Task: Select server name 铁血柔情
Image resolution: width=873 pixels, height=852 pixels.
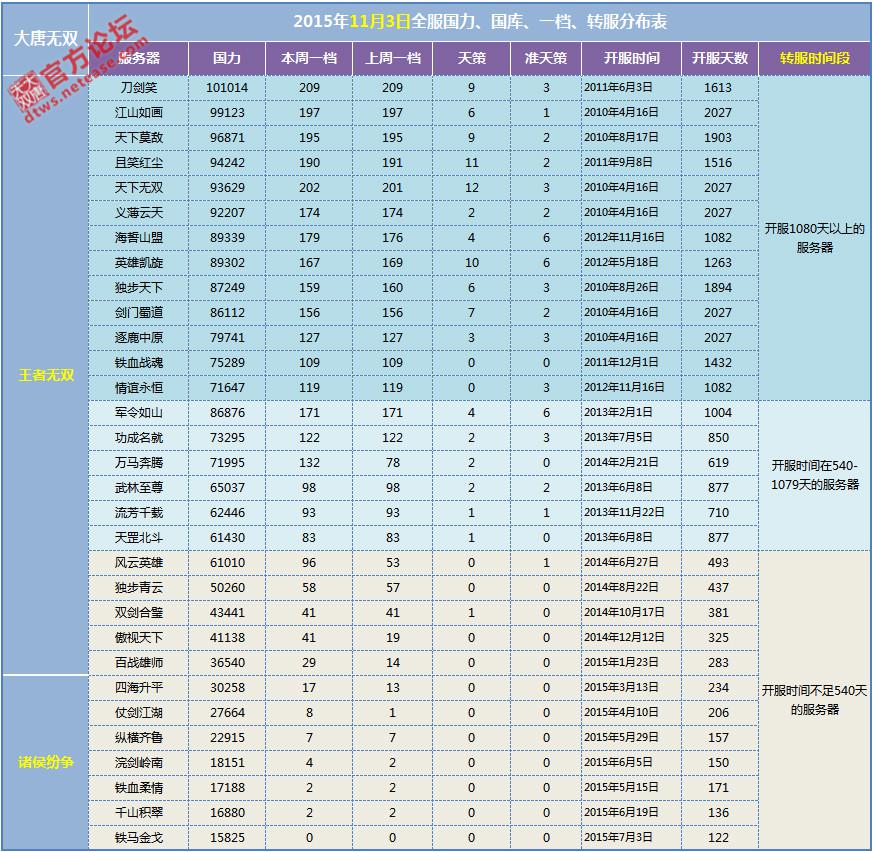Action: 139,789
